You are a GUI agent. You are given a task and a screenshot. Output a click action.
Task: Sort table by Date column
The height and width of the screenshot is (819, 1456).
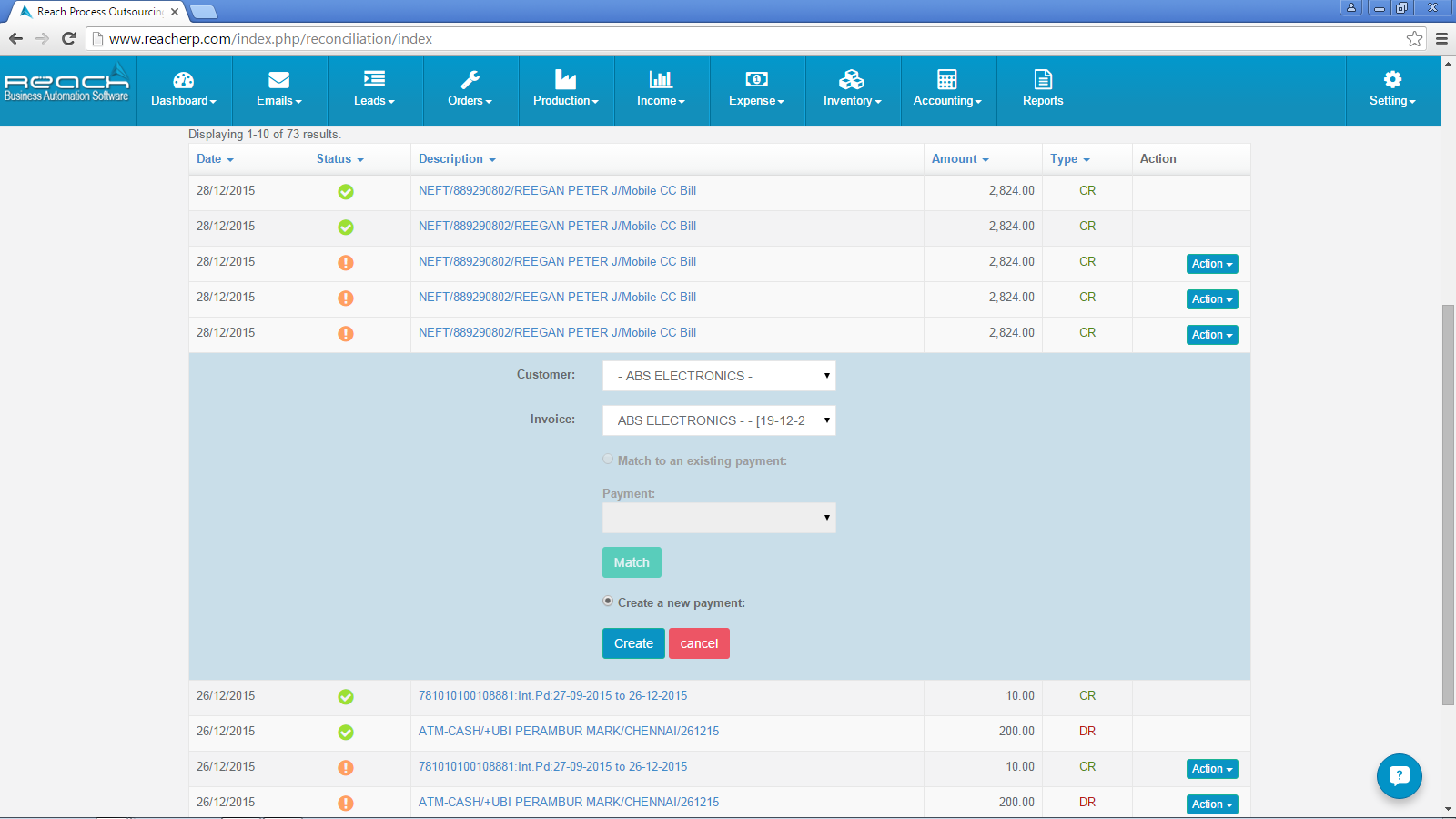[215, 158]
